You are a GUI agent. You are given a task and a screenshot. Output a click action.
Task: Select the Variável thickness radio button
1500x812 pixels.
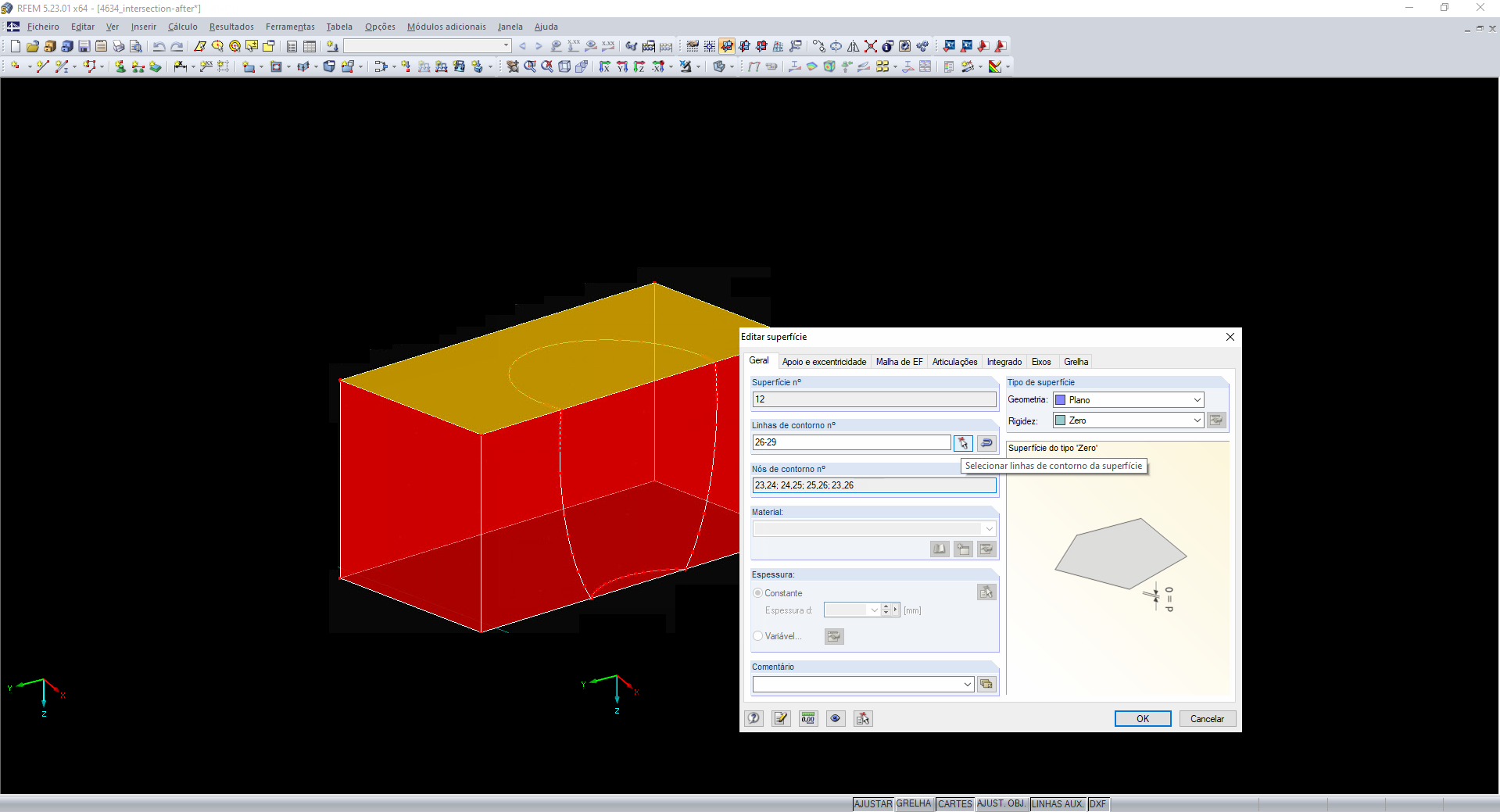tap(757, 636)
